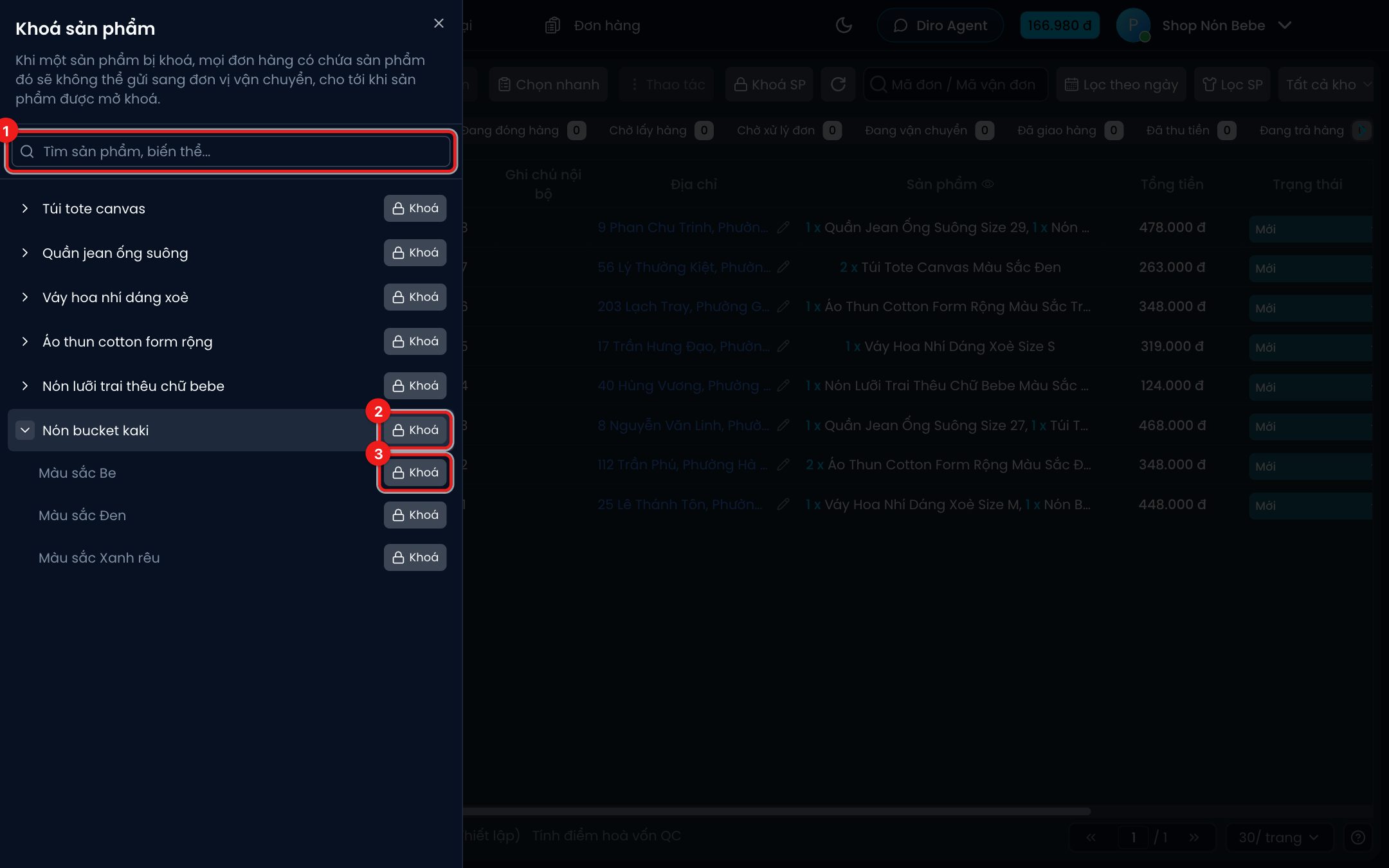Click the 166.980 đ balance badge
This screenshot has height=868, width=1389.
(x=1060, y=25)
